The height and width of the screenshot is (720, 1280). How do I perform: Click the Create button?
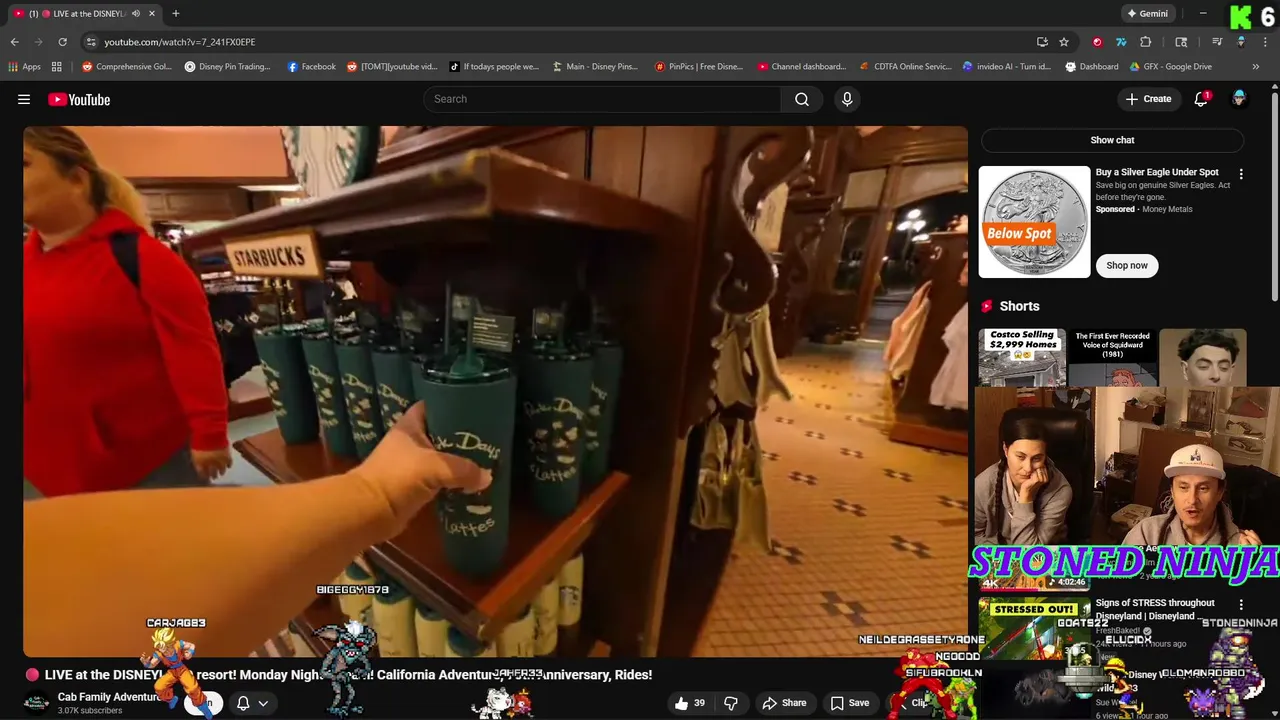pyautogui.click(x=1148, y=99)
